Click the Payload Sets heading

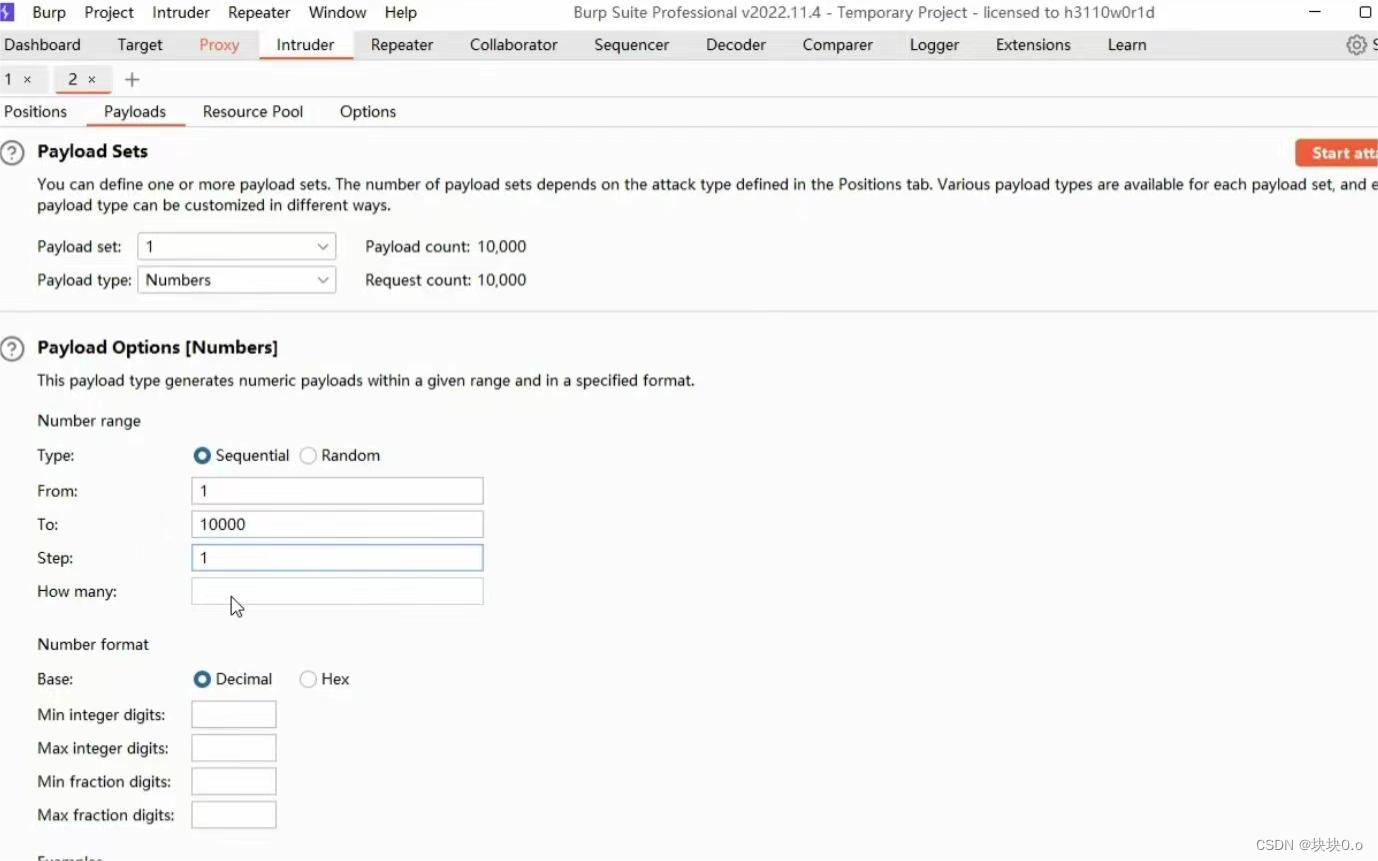[x=92, y=152]
